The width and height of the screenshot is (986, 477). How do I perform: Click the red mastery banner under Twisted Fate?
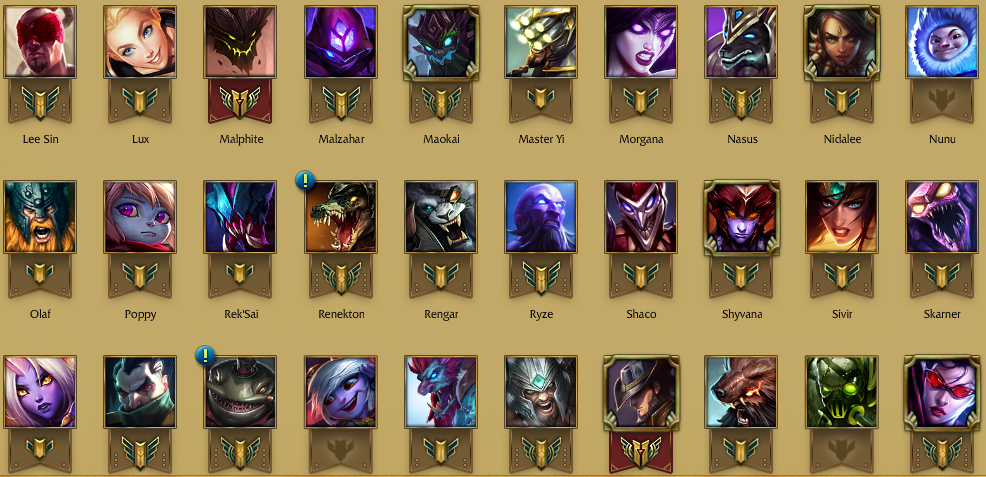click(641, 452)
